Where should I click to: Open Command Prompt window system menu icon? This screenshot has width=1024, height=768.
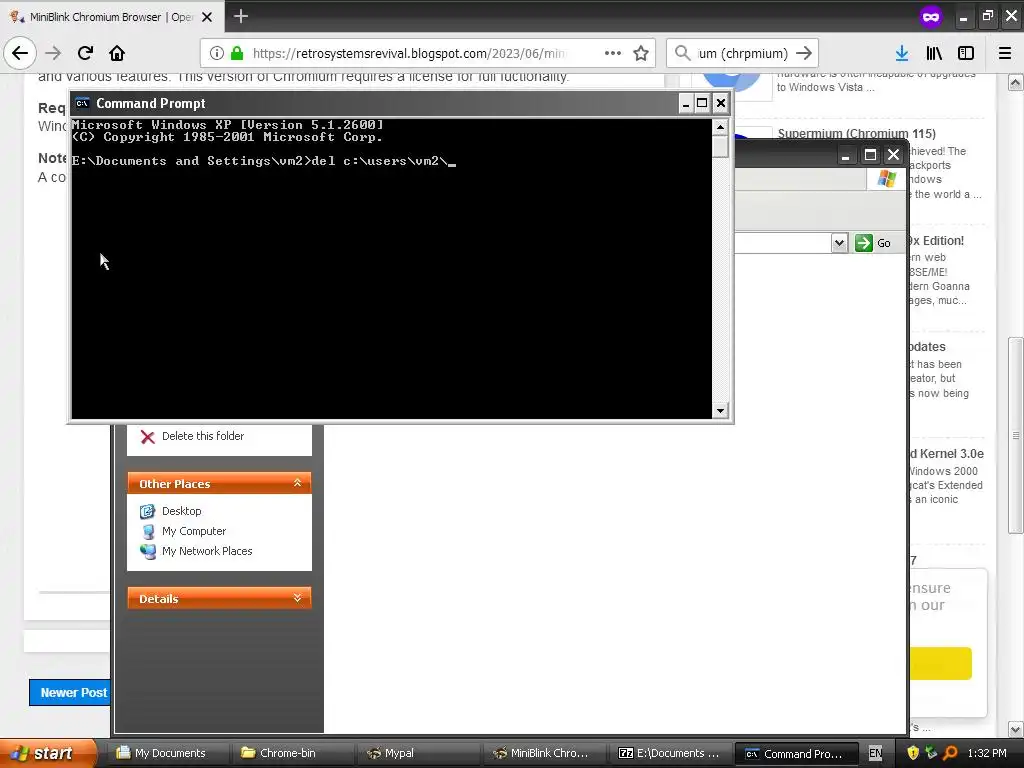[x=82, y=103]
